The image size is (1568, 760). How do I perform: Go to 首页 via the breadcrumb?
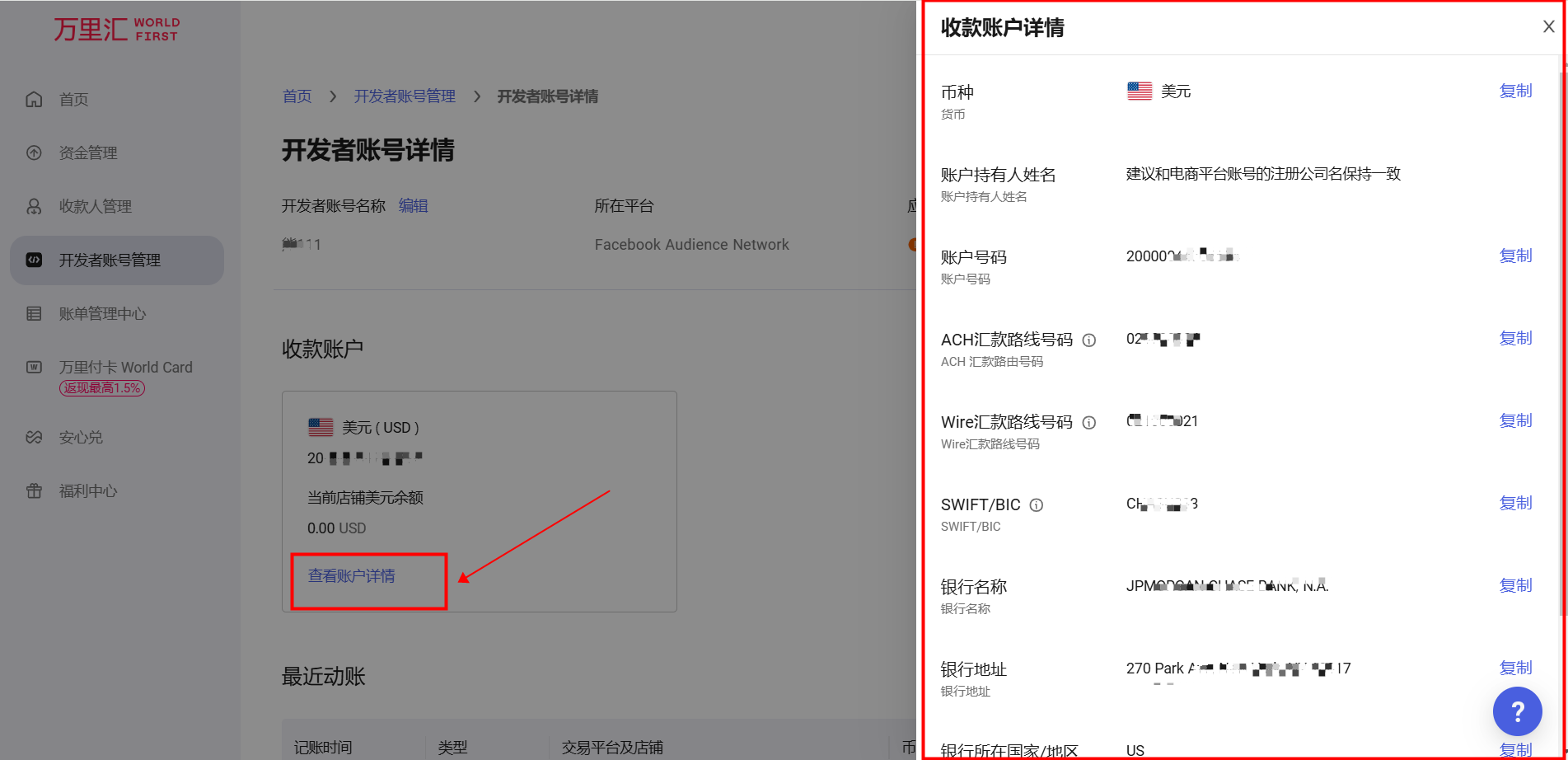[297, 96]
